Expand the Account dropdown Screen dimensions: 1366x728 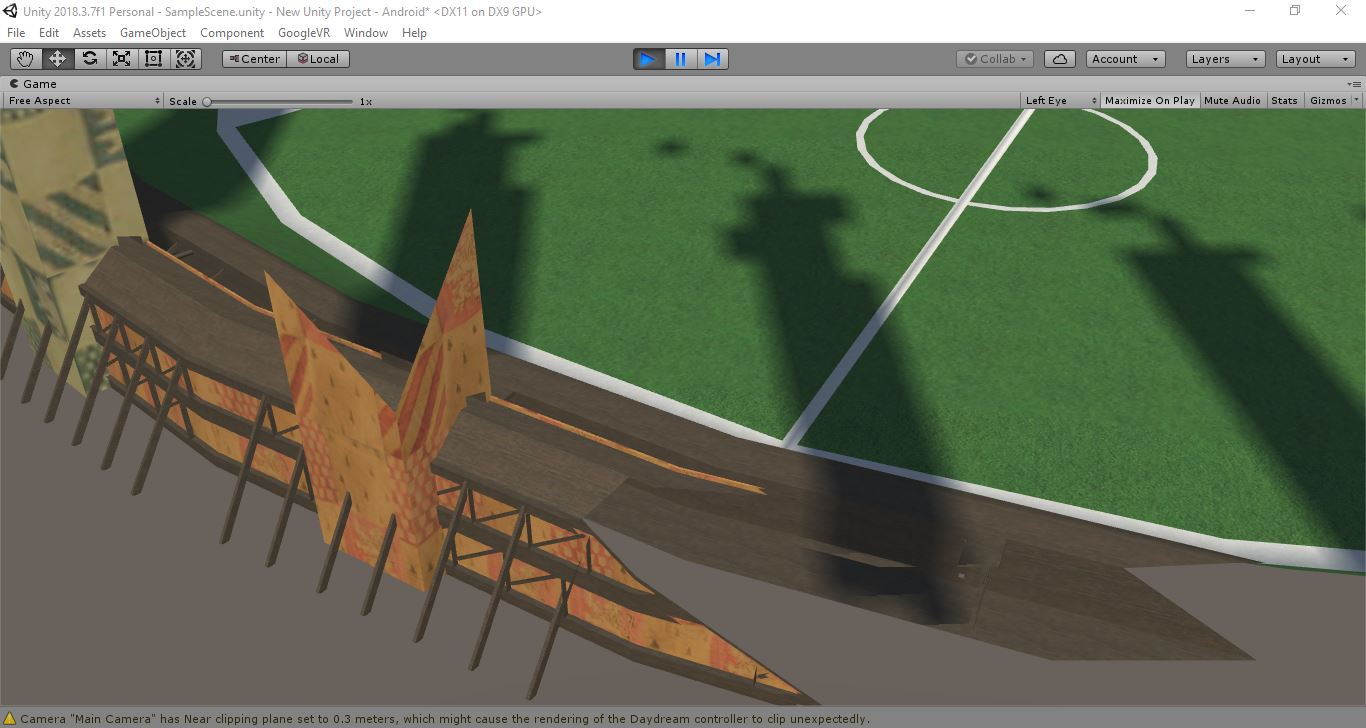point(1125,59)
